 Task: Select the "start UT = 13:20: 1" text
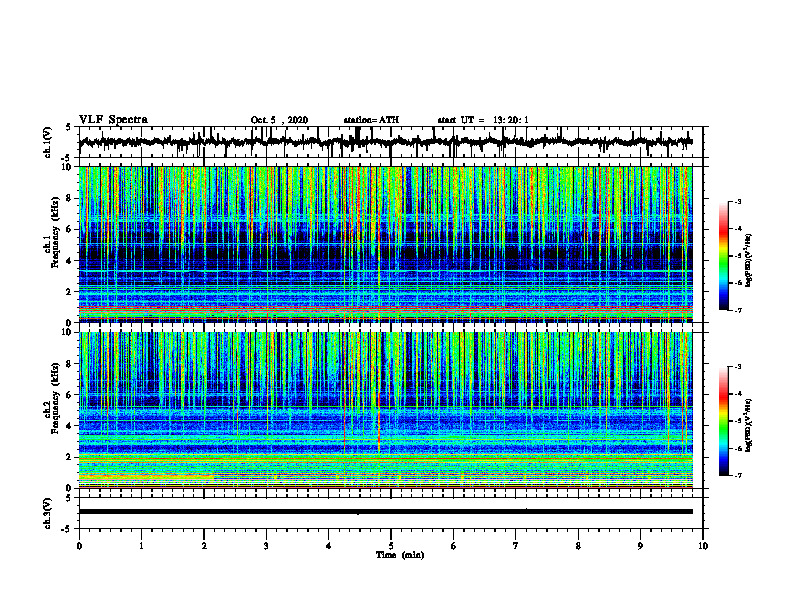pyautogui.click(x=483, y=120)
